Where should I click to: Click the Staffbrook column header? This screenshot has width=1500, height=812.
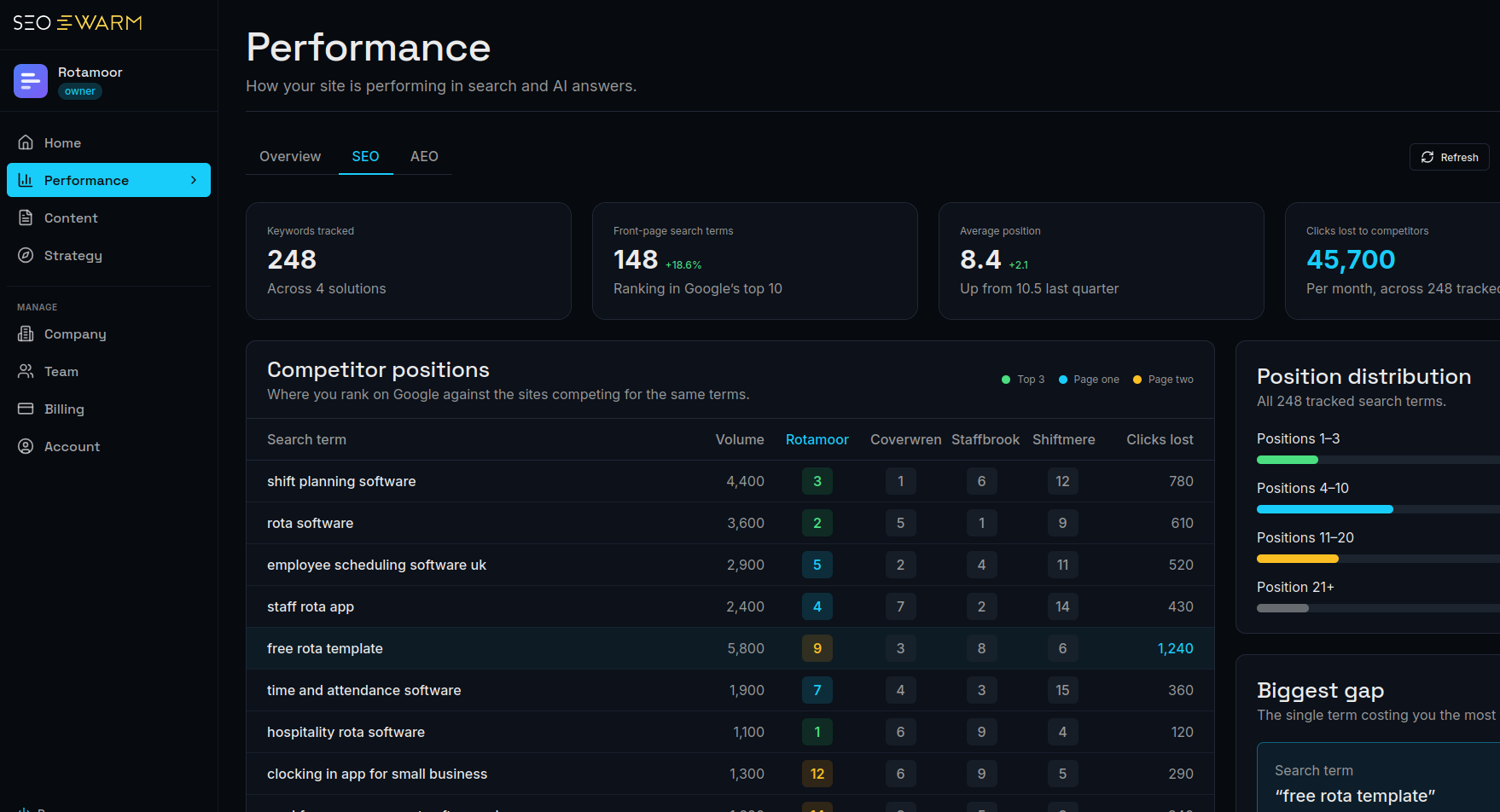[985, 439]
